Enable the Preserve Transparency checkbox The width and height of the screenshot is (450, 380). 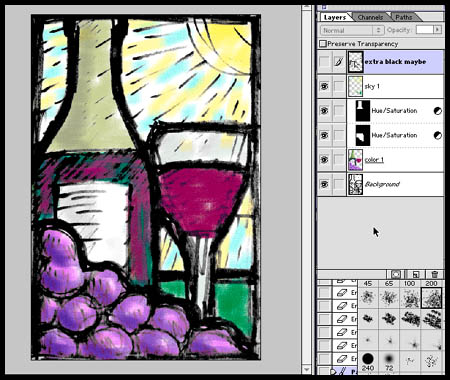click(x=323, y=44)
